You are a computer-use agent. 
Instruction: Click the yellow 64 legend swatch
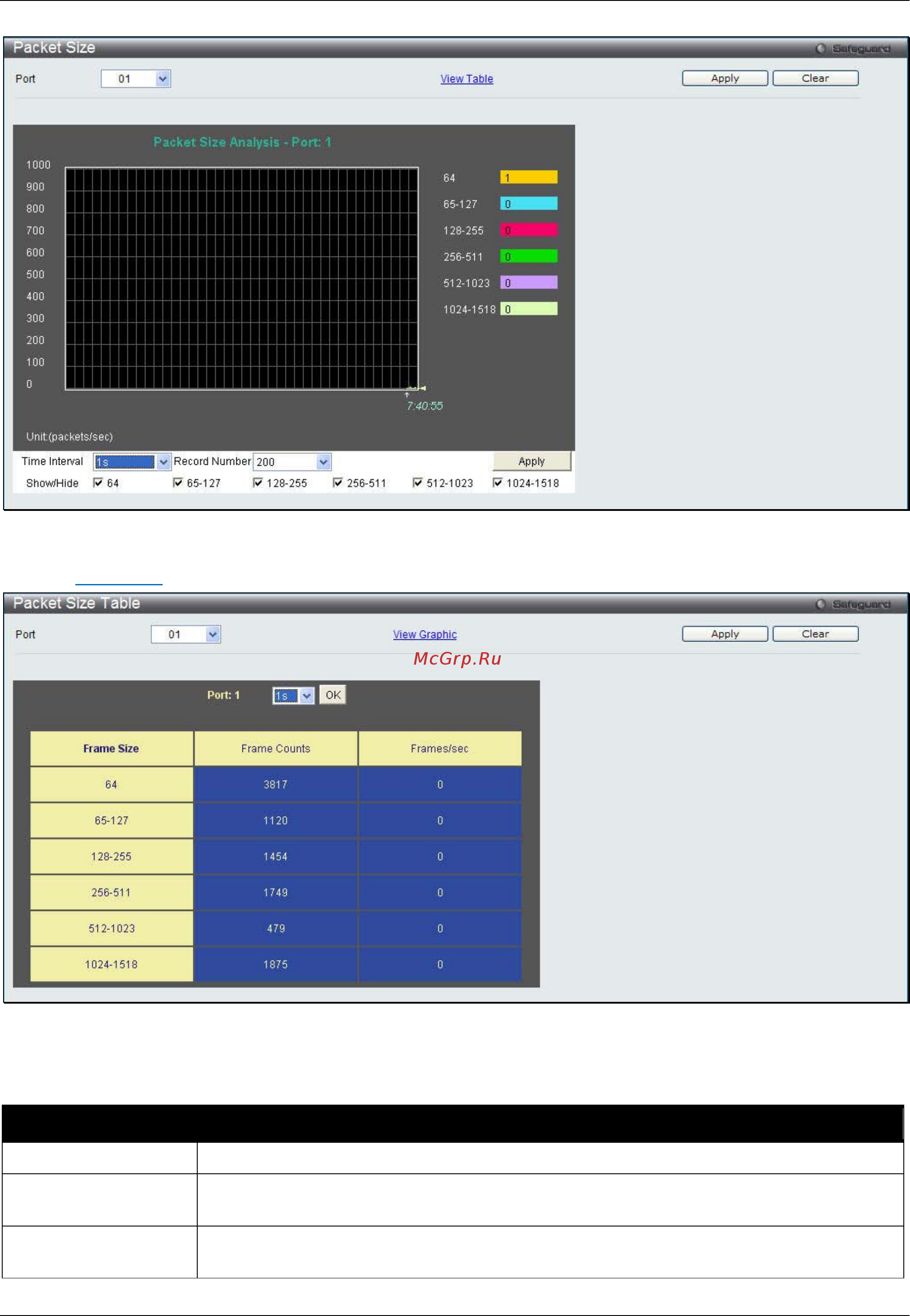(x=528, y=177)
